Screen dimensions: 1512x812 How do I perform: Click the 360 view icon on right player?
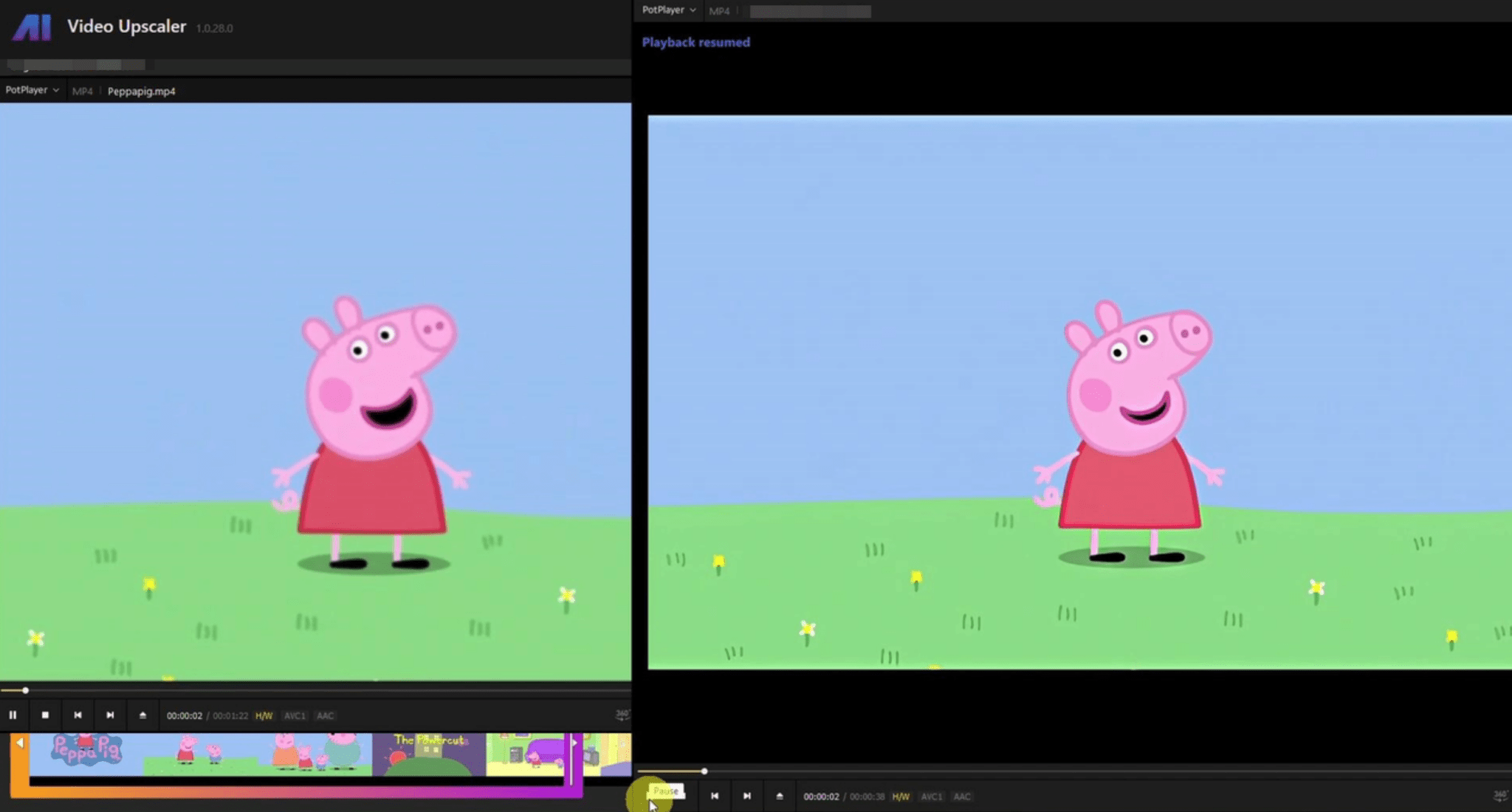(1502, 796)
